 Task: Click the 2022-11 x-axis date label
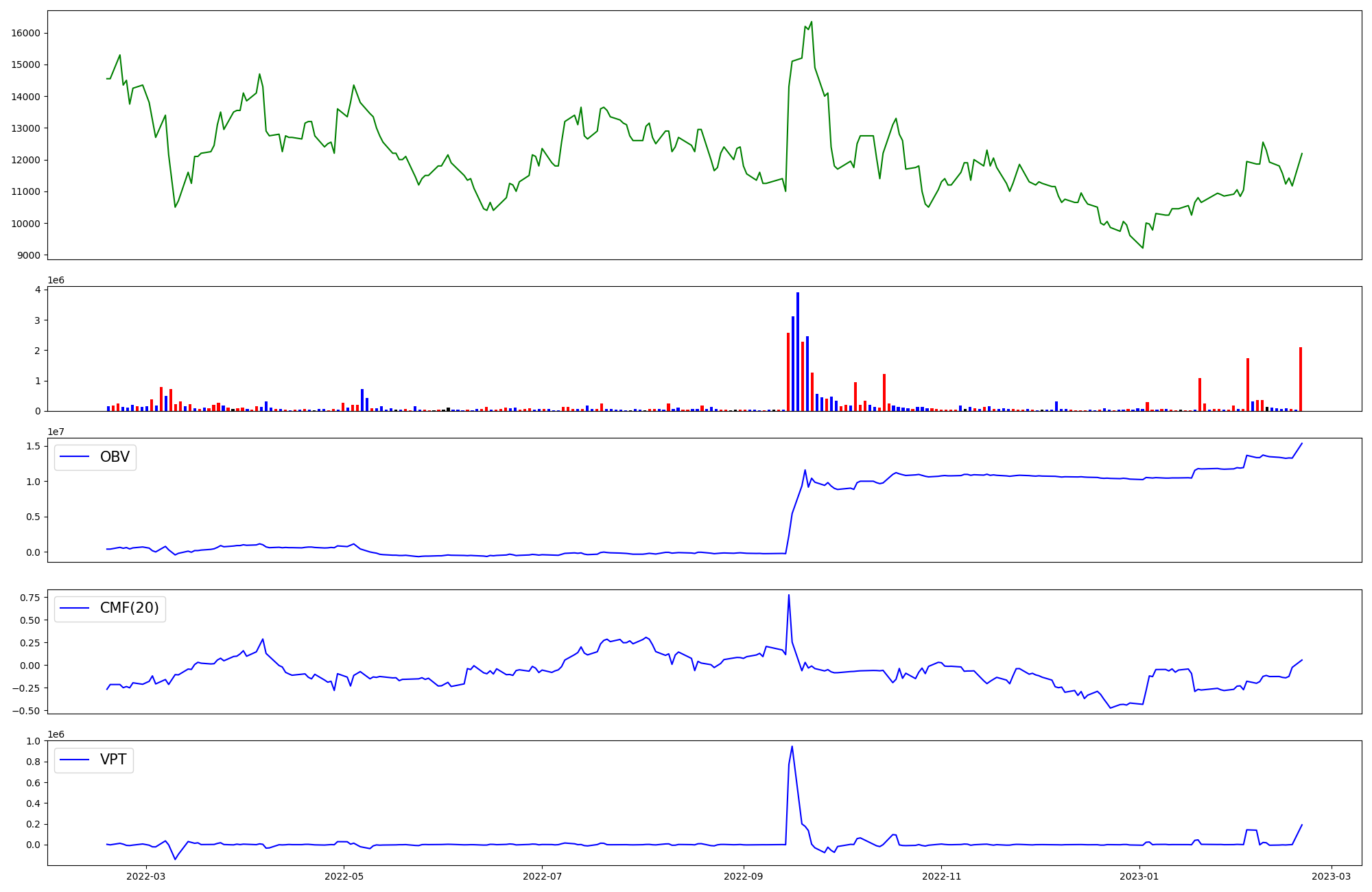click(x=942, y=876)
